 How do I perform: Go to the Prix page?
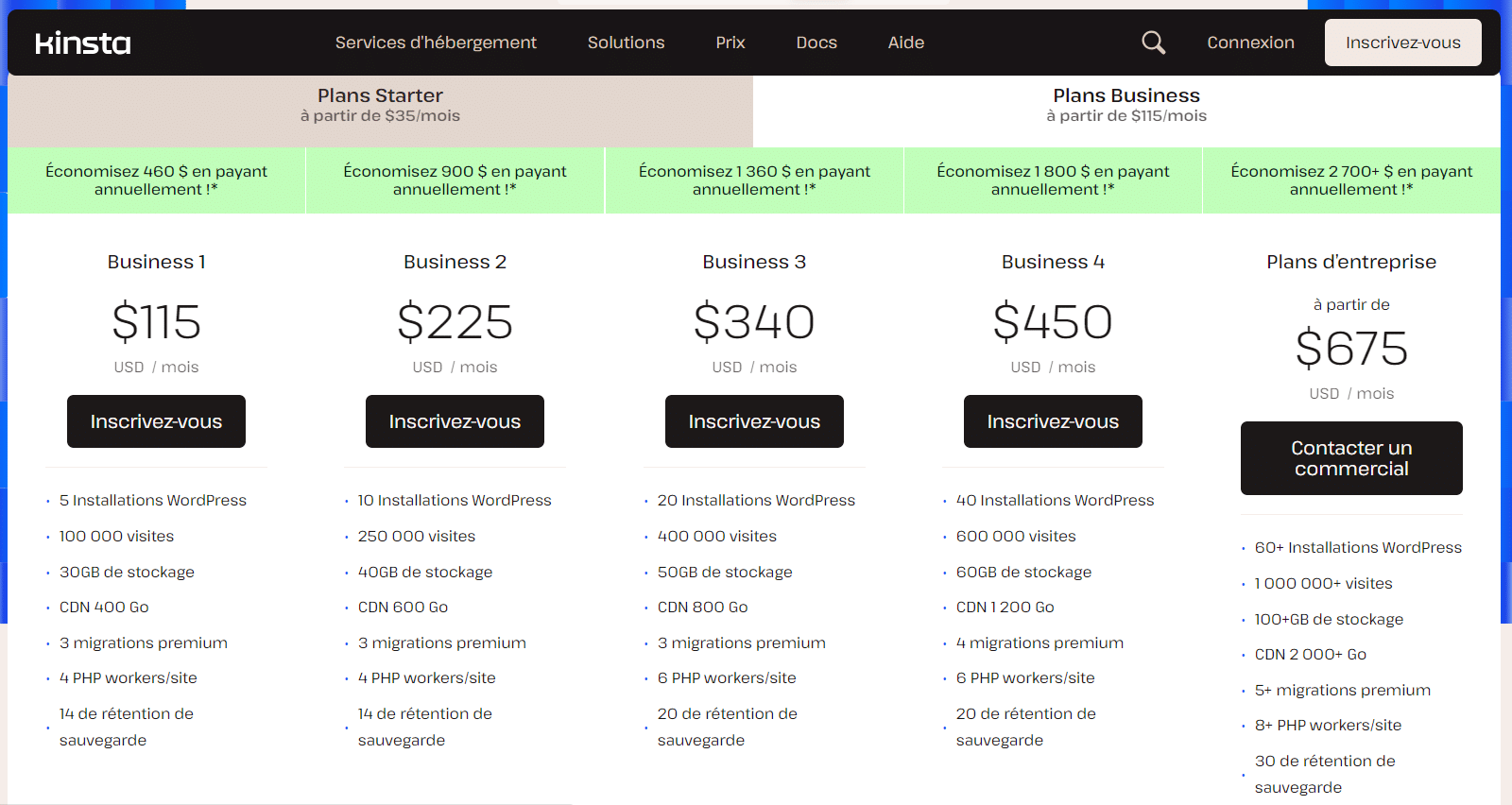tap(730, 43)
